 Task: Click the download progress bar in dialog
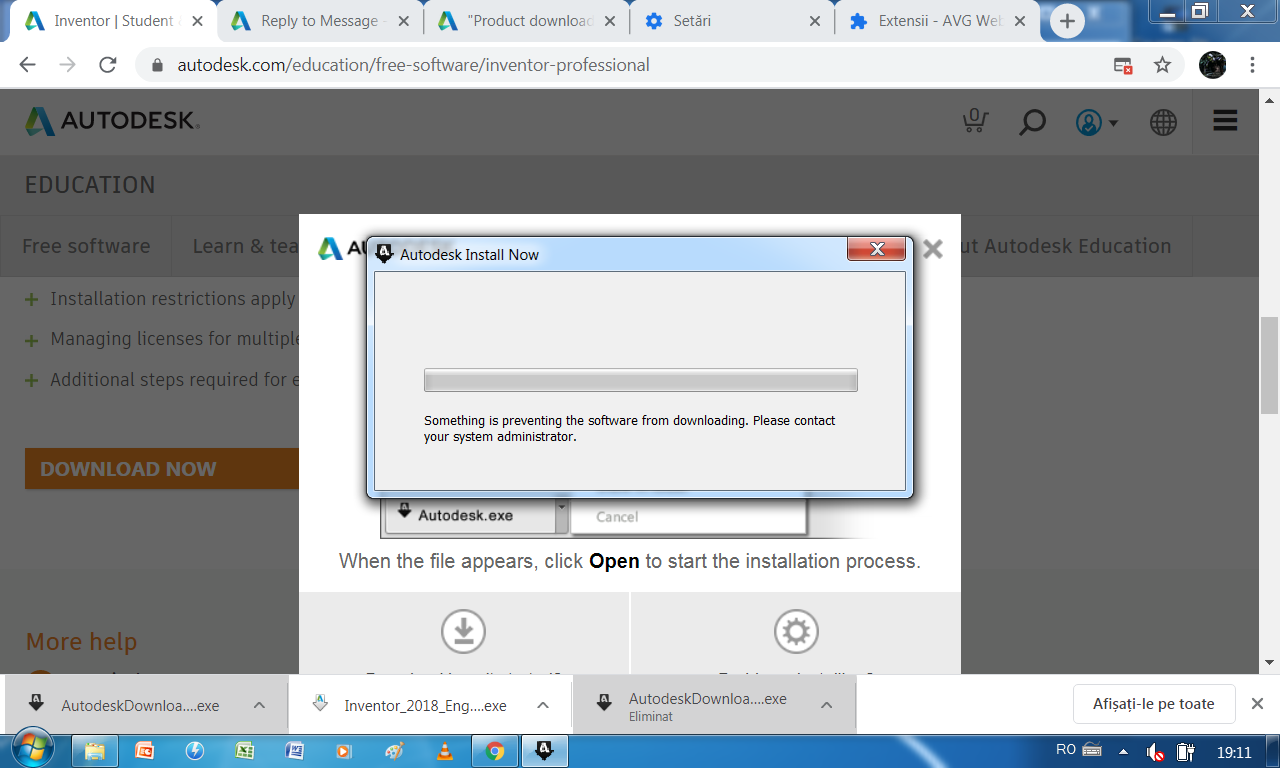pos(641,380)
